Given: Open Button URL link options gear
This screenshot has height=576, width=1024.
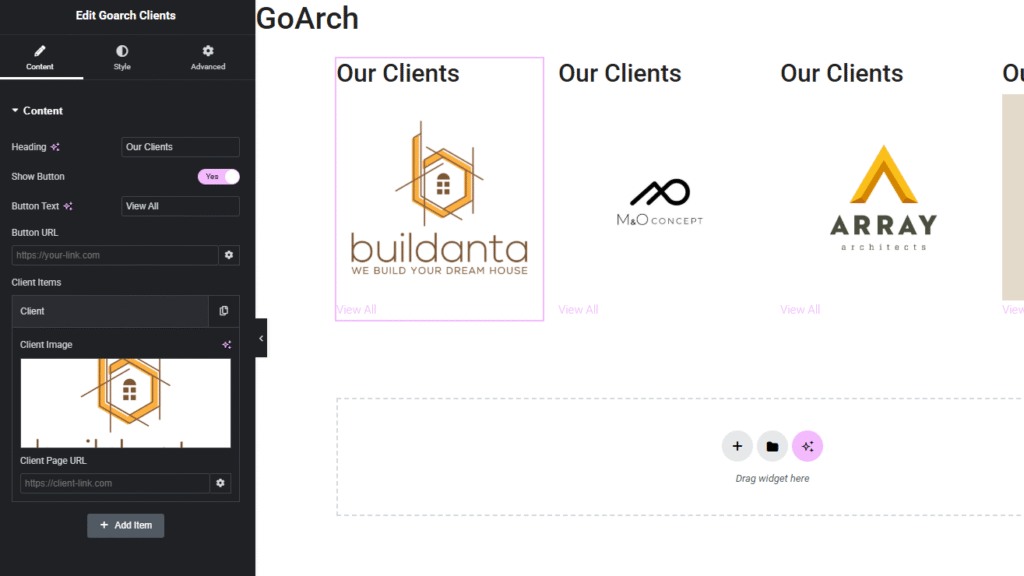Looking at the screenshot, I should coord(229,255).
